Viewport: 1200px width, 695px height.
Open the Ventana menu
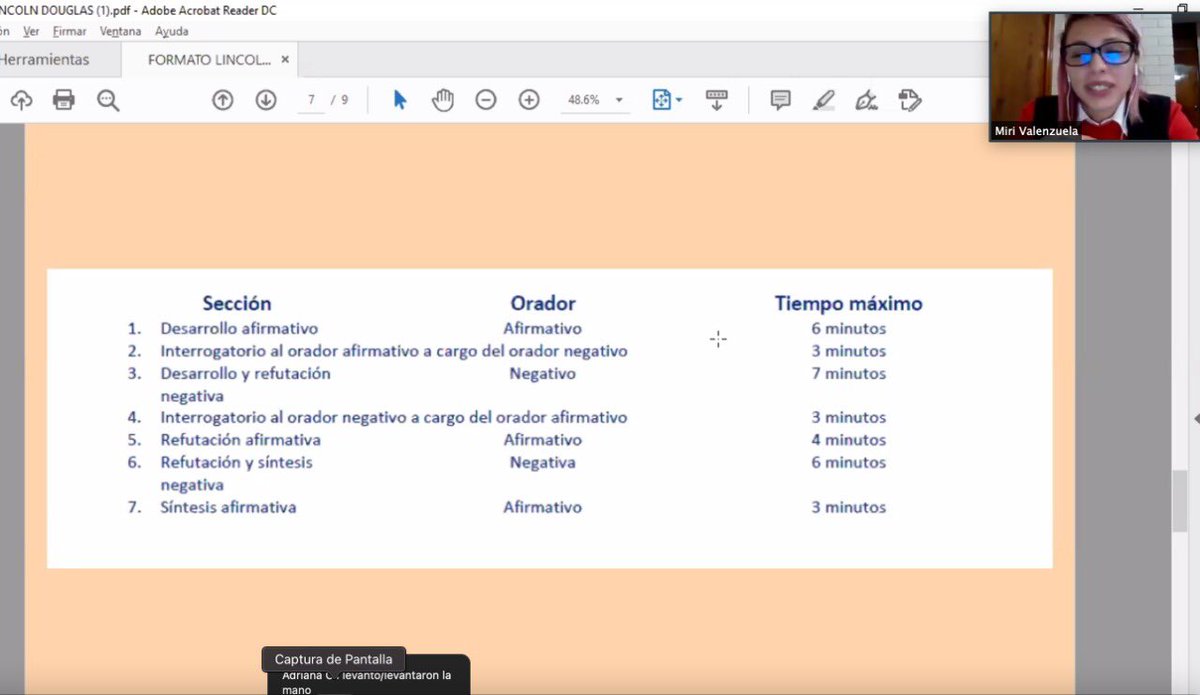[x=120, y=31]
